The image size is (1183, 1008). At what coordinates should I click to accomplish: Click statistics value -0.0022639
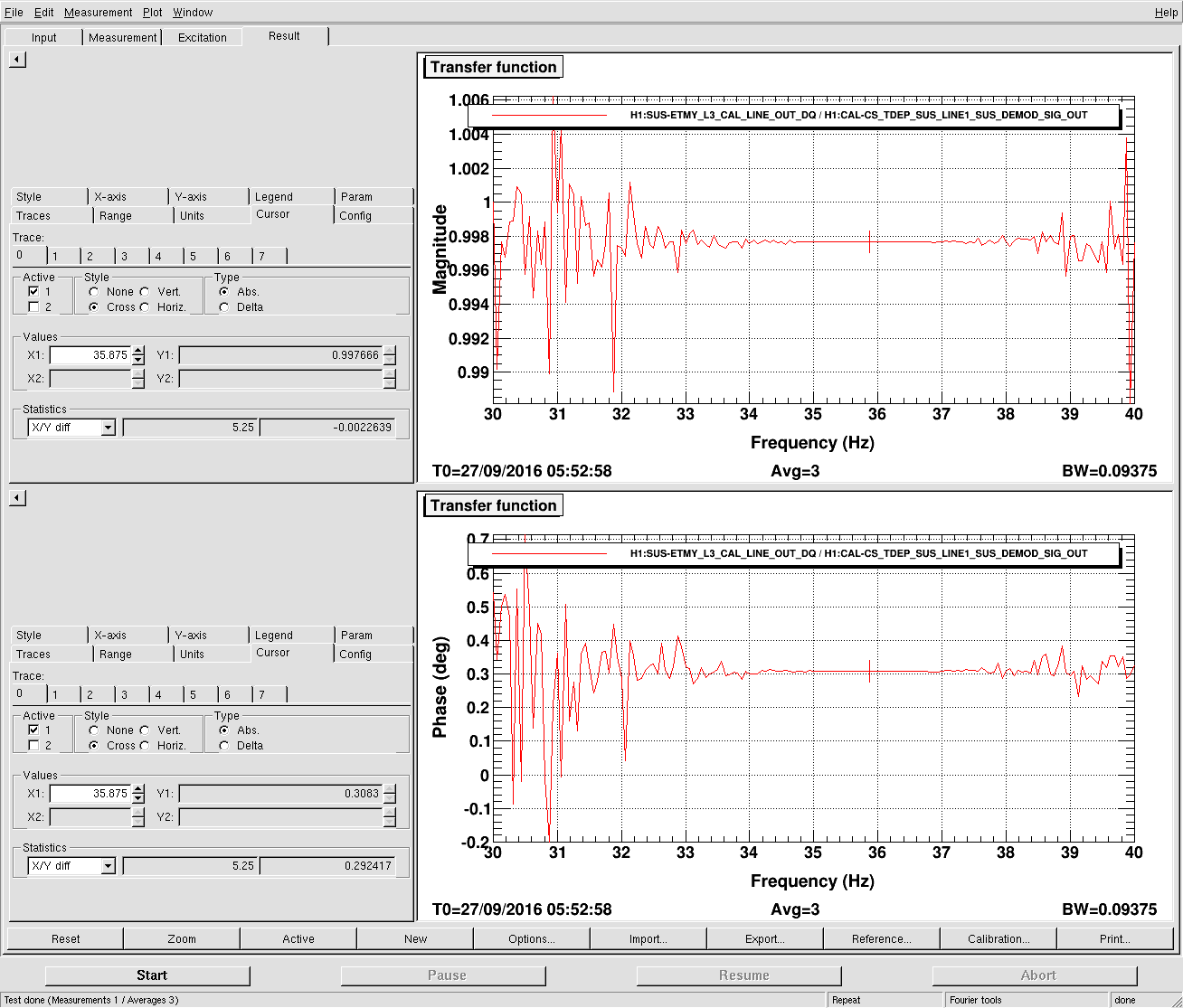click(327, 428)
